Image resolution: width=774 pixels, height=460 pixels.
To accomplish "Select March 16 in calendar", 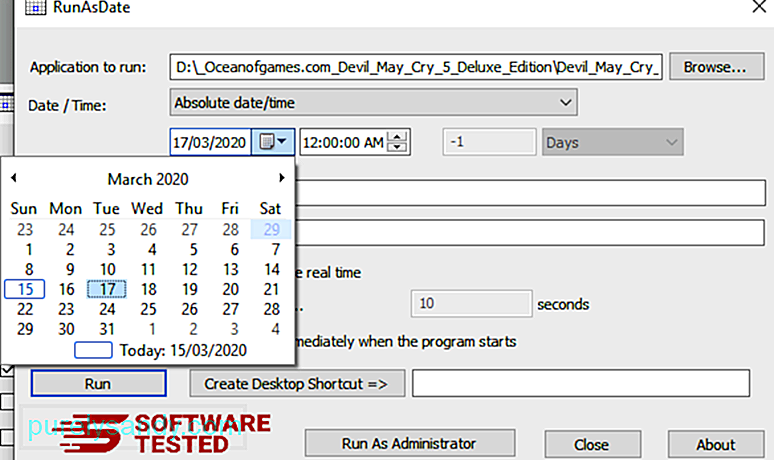I will point(66,289).
